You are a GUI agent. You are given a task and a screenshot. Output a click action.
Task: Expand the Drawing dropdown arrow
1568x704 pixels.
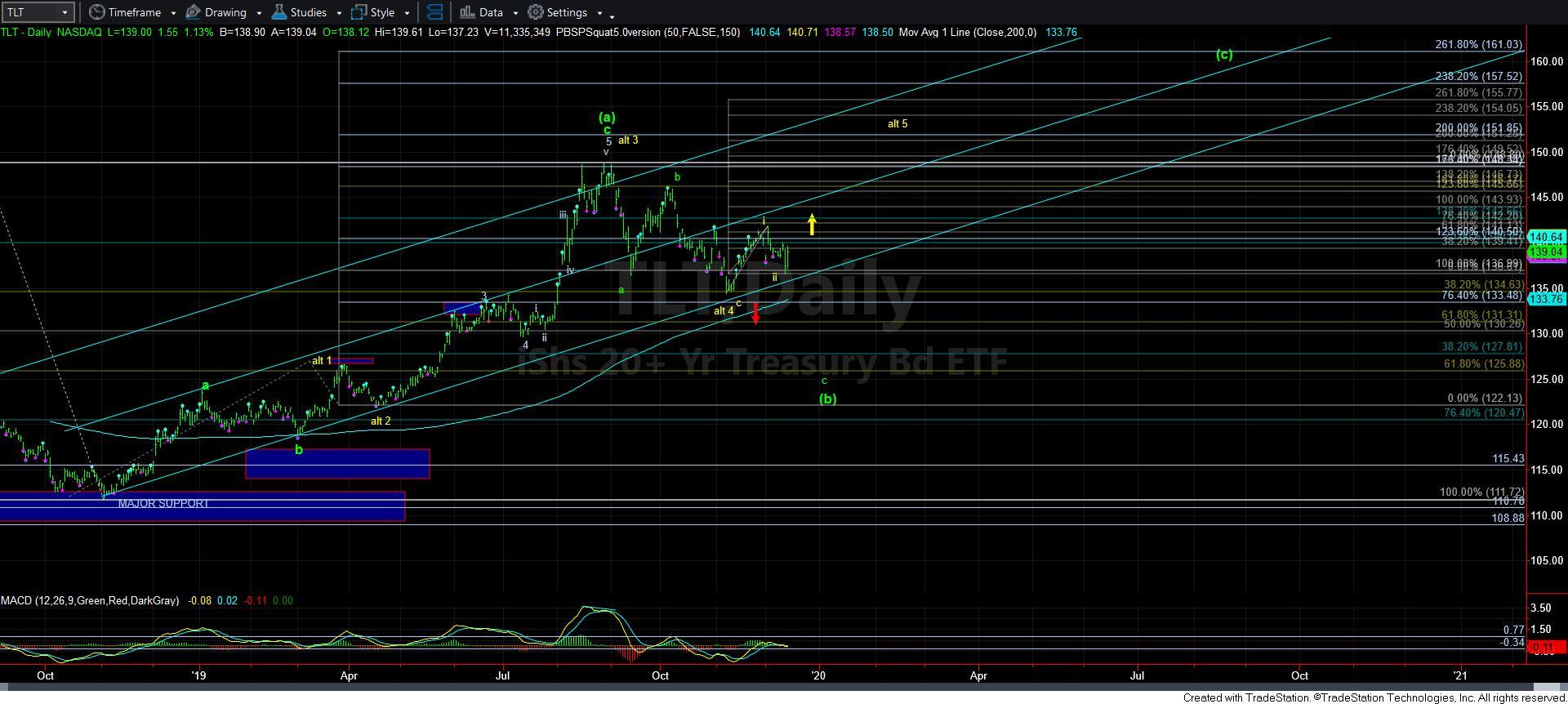coord(259,13)
